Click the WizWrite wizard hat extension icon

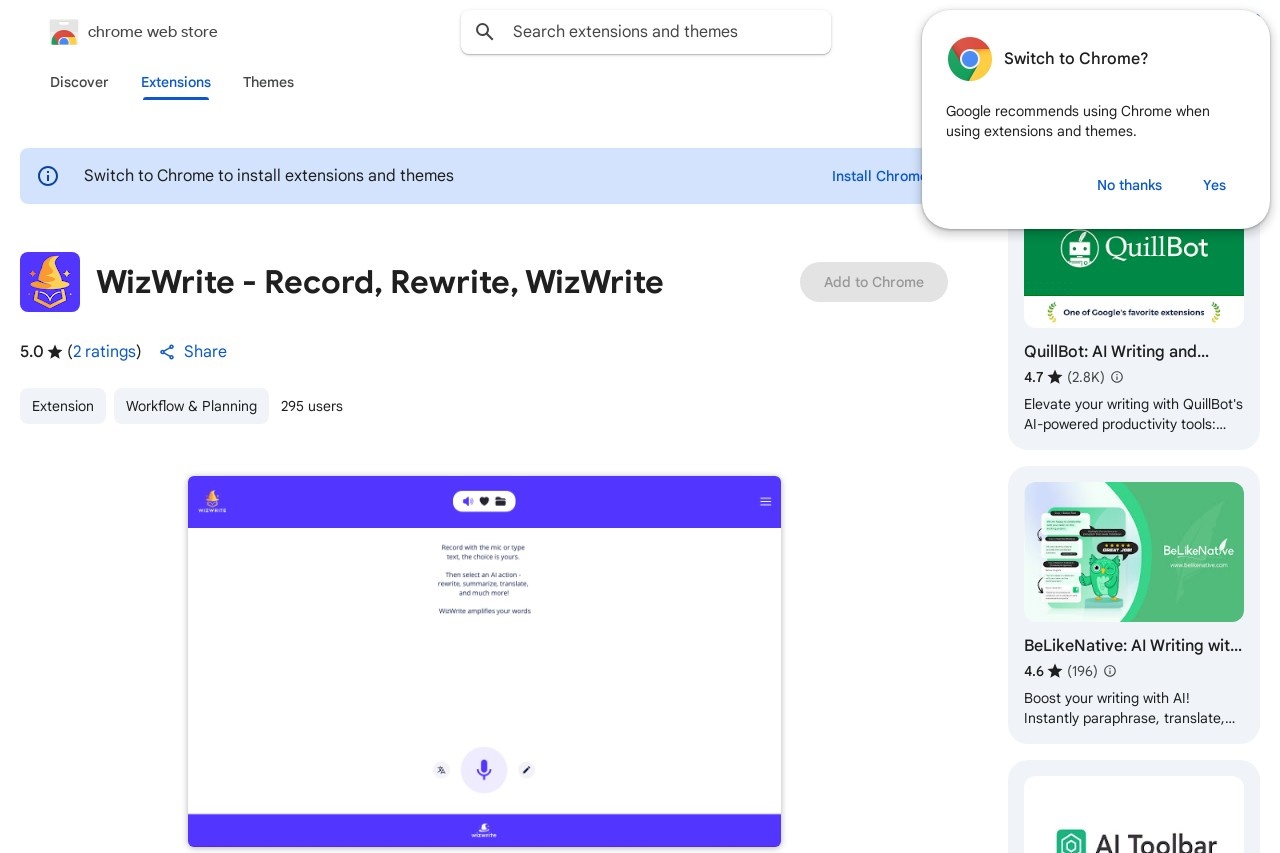(x=50, y=282)
